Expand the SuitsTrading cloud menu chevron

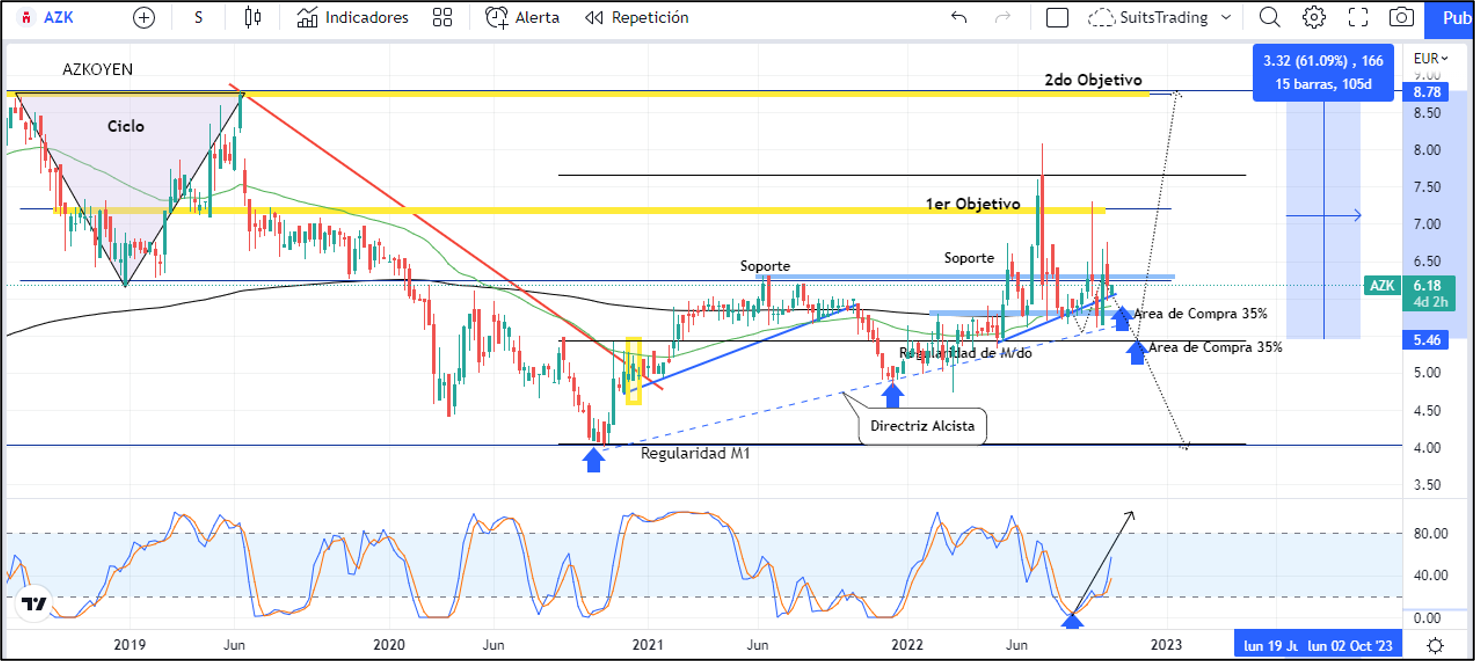tap(1225, 17)
